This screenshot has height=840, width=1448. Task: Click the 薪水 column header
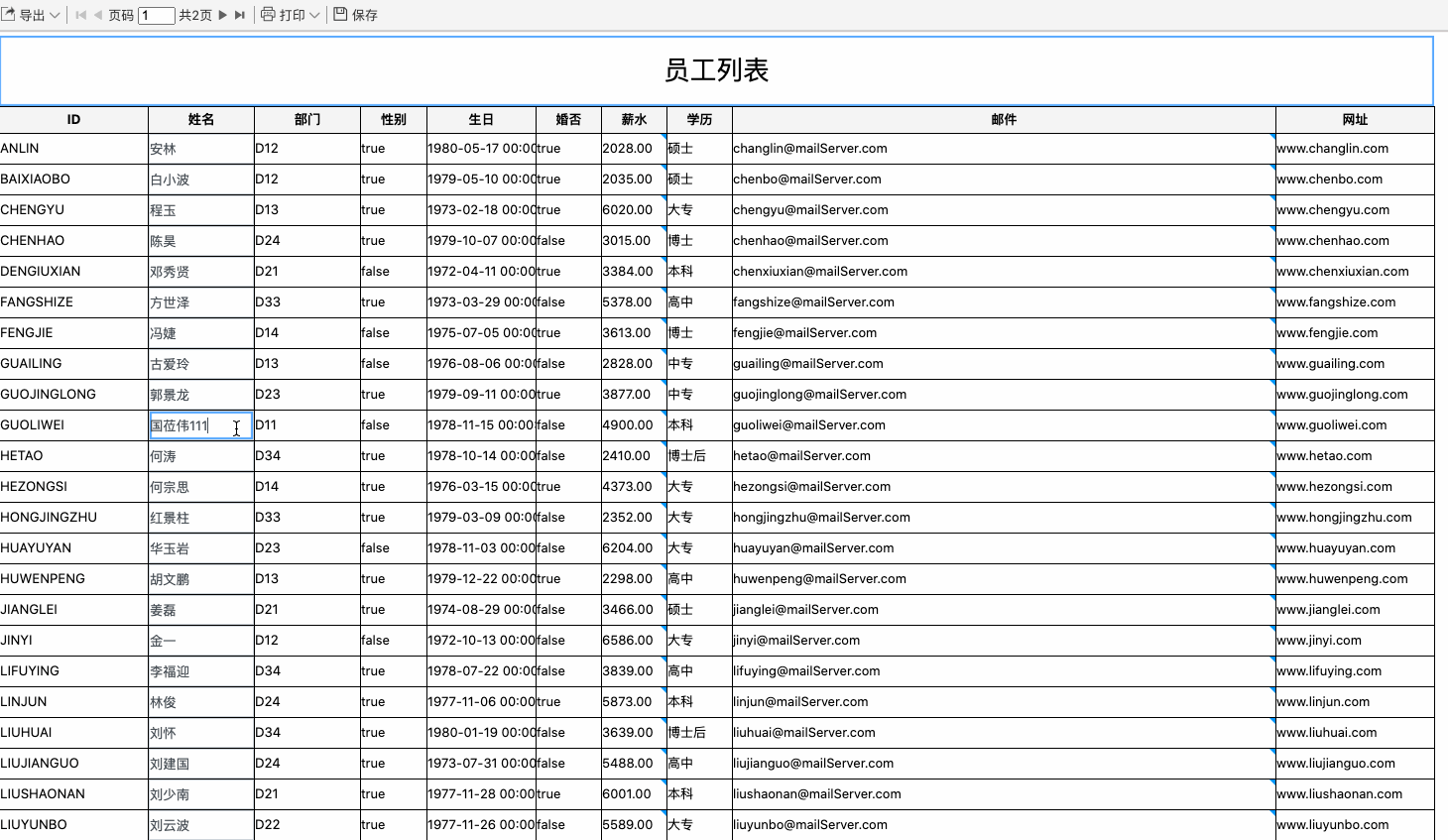point(634,119)
